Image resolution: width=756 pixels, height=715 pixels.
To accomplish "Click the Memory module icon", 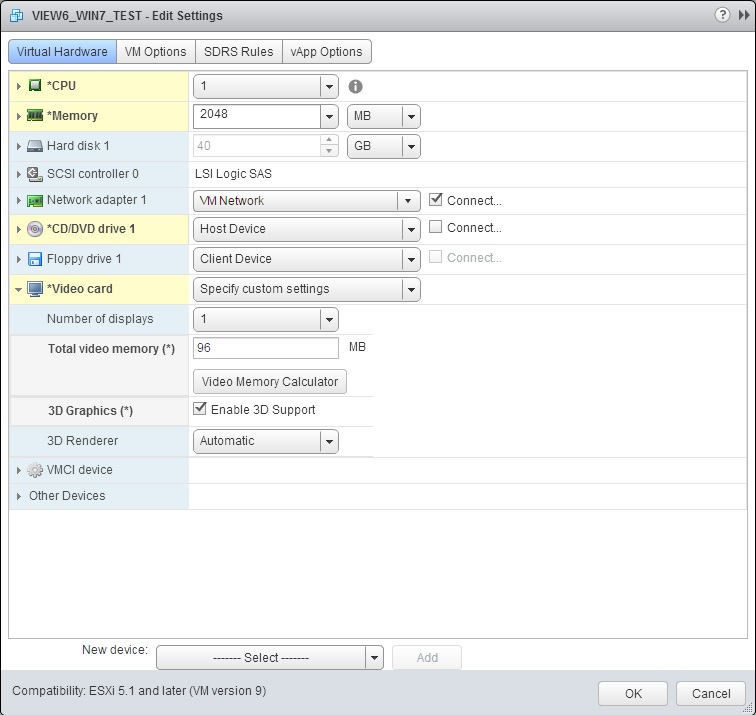I will [x=35, y=116].
